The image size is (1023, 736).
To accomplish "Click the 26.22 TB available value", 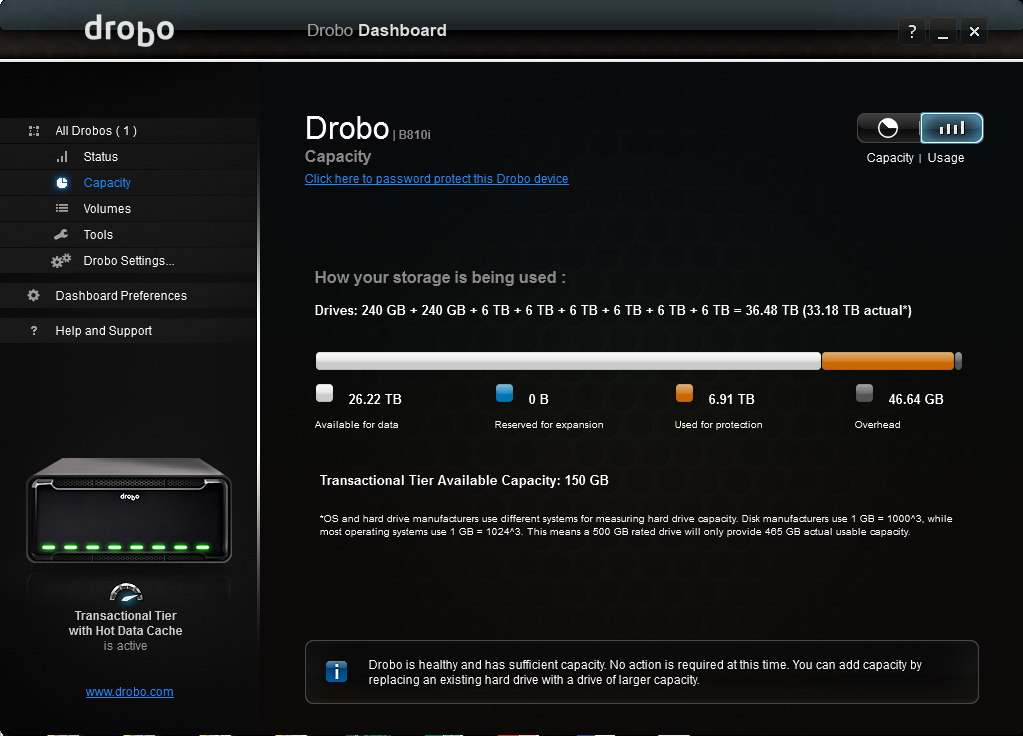I will [375, 399].
